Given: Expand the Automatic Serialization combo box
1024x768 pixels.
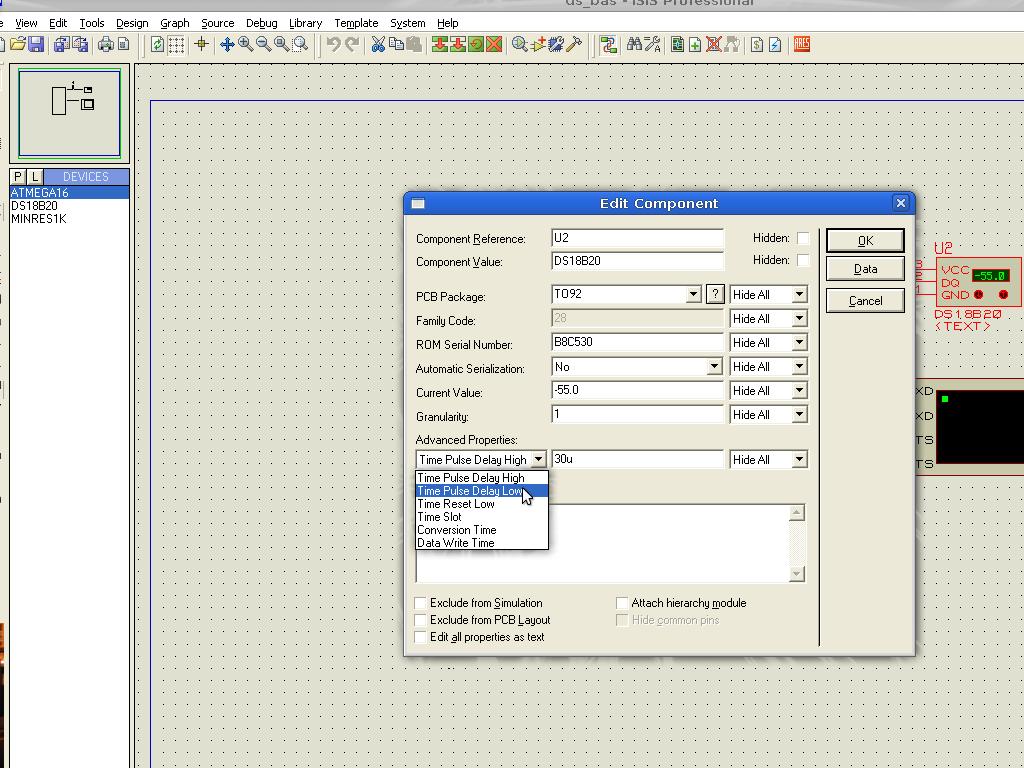Looking at the screenshot, I should coord(713,367).
